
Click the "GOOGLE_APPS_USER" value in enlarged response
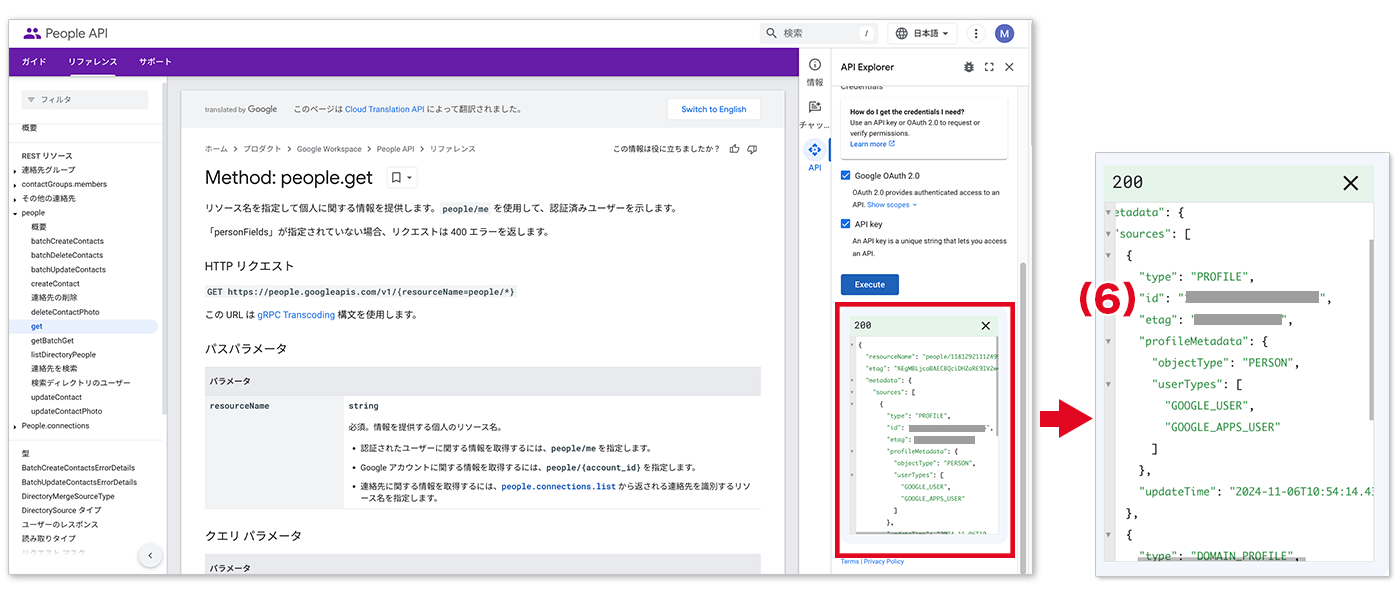coord(1223,427)
